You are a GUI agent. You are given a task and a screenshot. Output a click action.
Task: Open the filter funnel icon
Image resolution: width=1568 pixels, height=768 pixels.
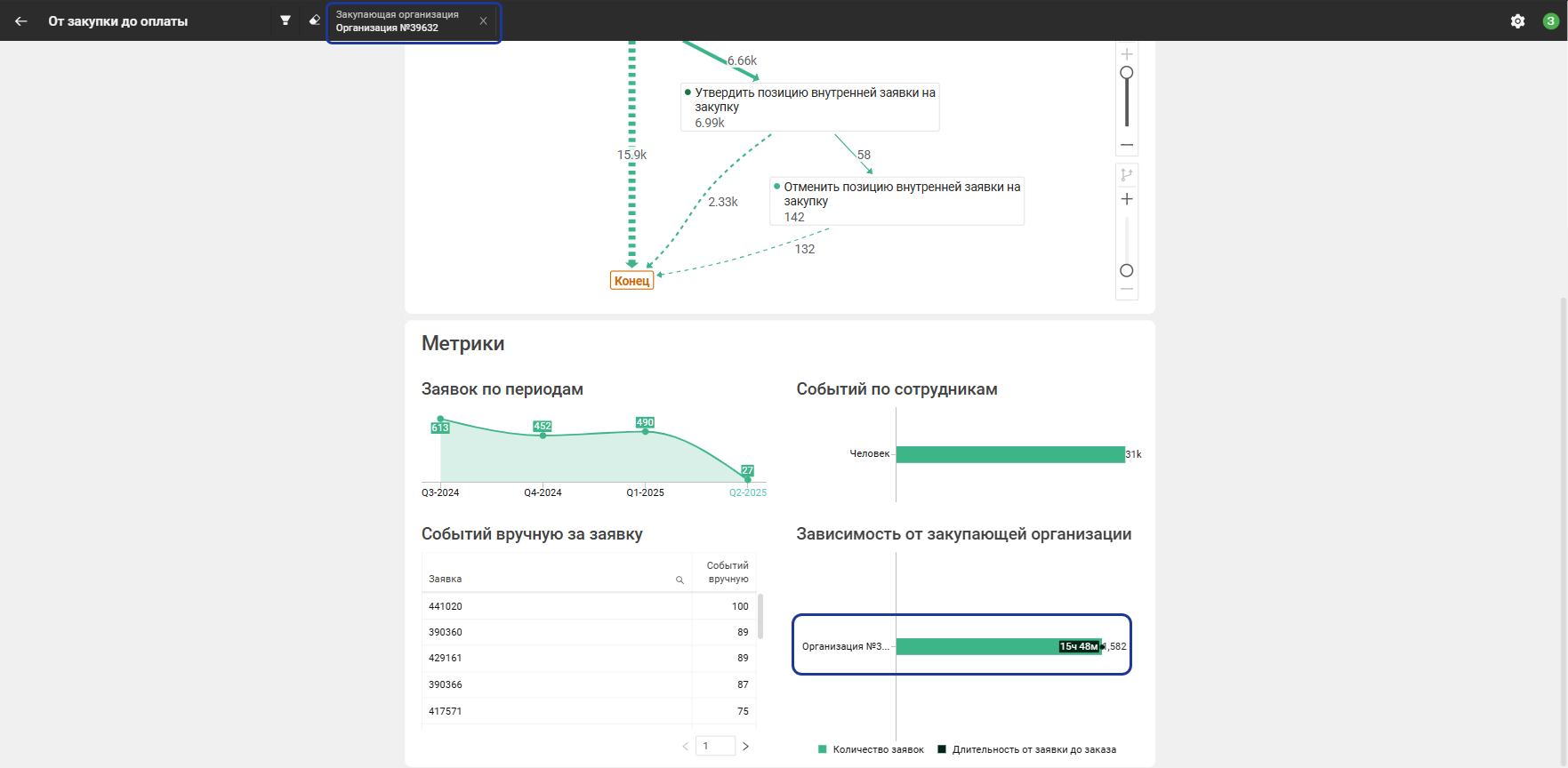pos(285,20)
